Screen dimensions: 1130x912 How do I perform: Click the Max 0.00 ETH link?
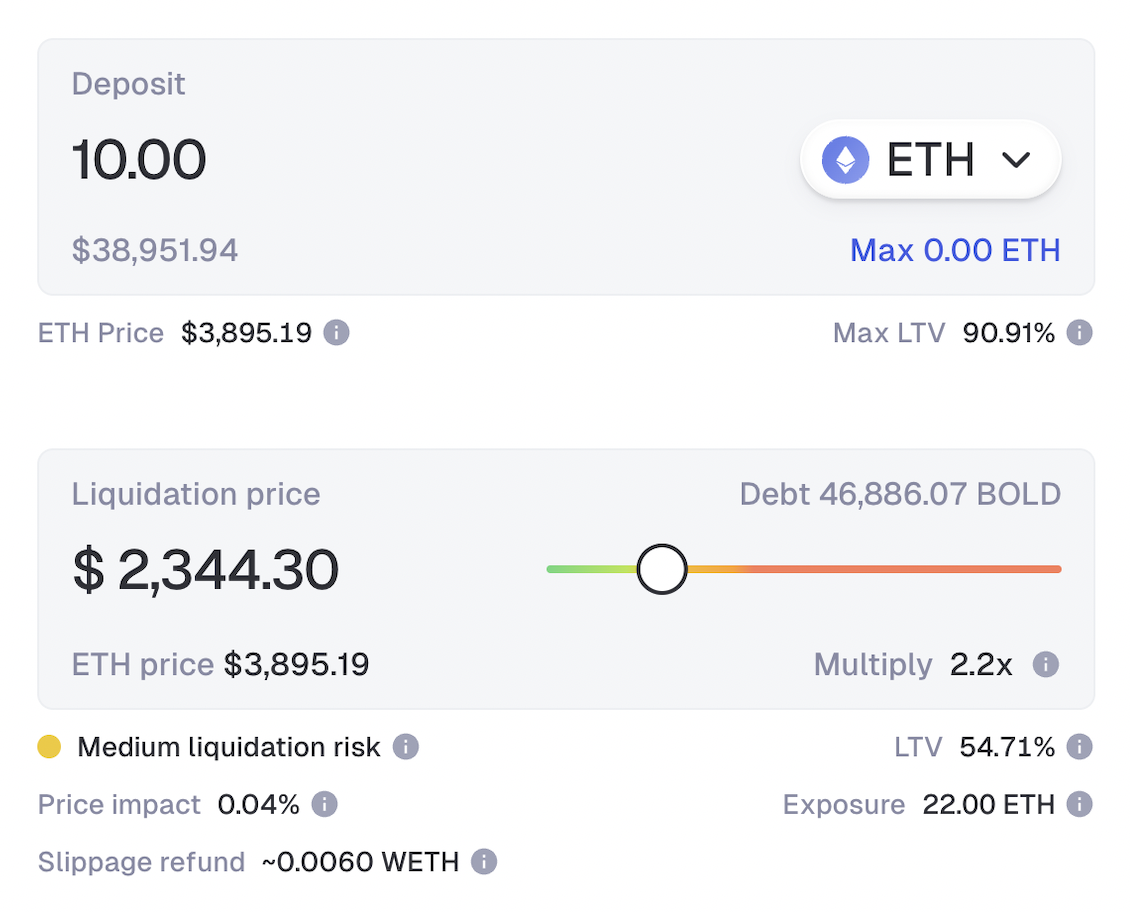(x=955, y=250)
